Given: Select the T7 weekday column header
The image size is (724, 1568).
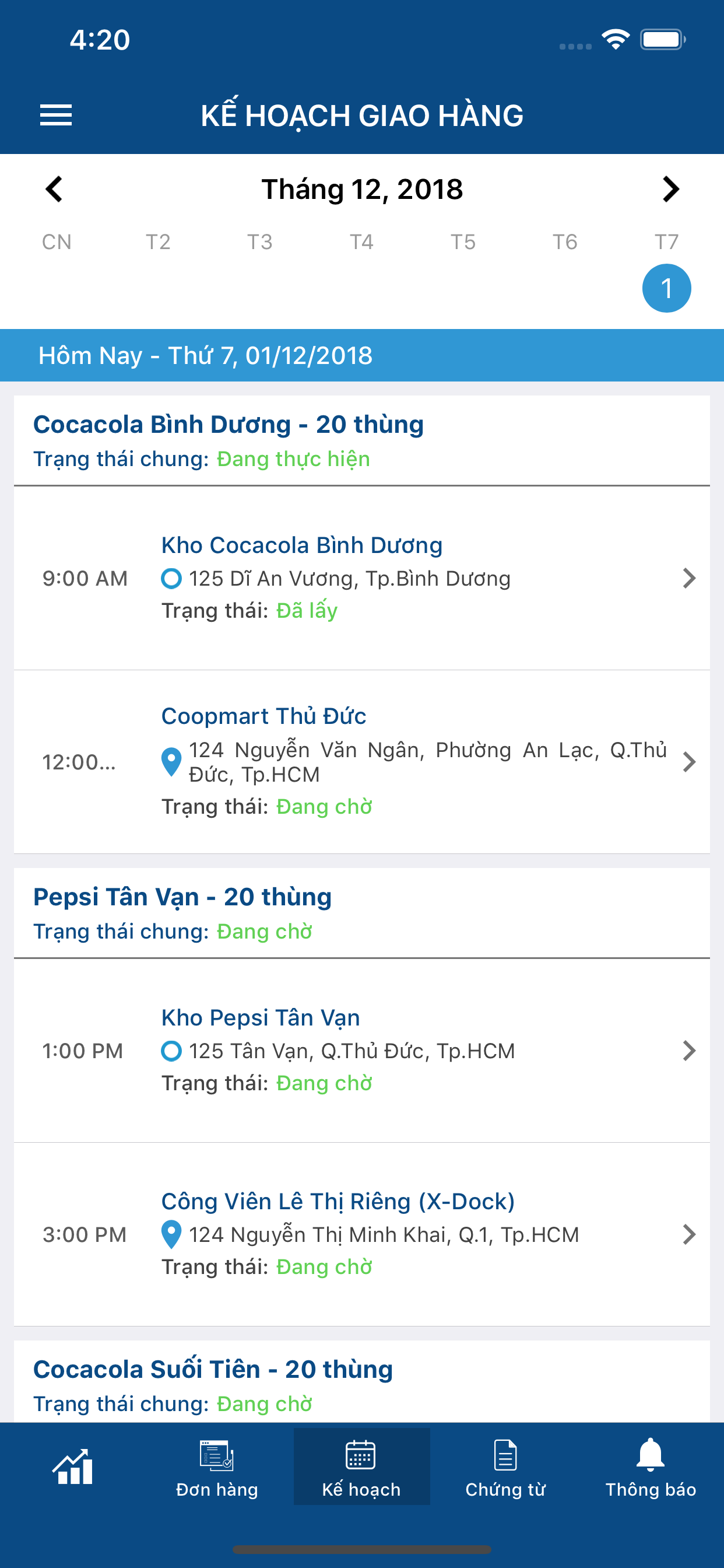Looking at the screenshot, I should 666,242.
